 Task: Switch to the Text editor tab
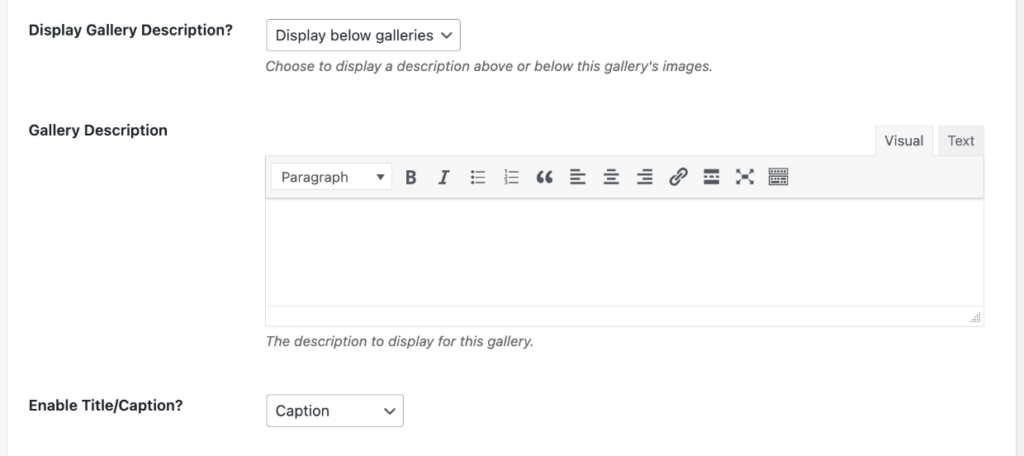pos(961,141)
